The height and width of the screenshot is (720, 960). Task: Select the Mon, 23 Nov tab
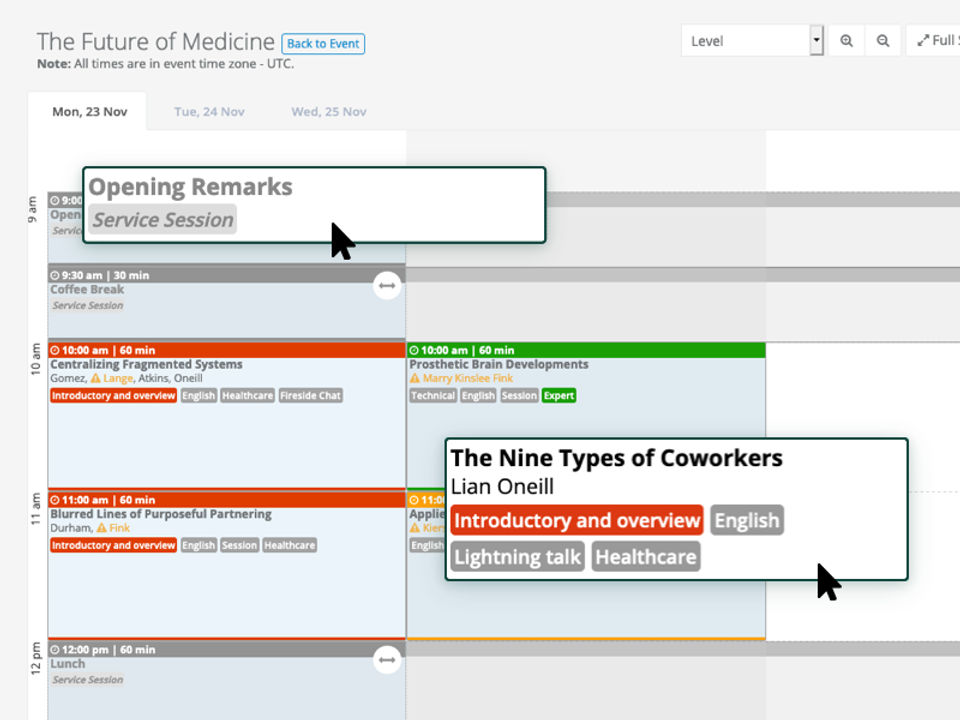pos(89,112)
